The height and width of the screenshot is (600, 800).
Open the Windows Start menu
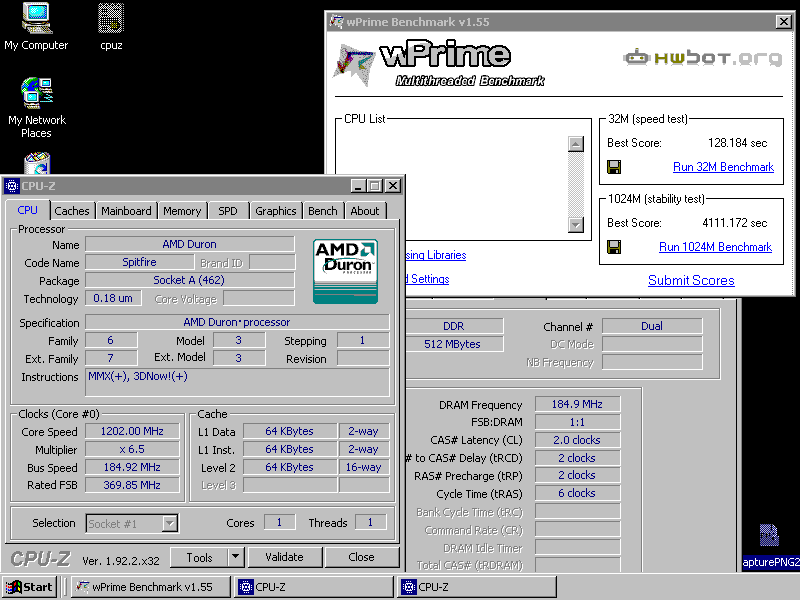(x=30, y=587)
